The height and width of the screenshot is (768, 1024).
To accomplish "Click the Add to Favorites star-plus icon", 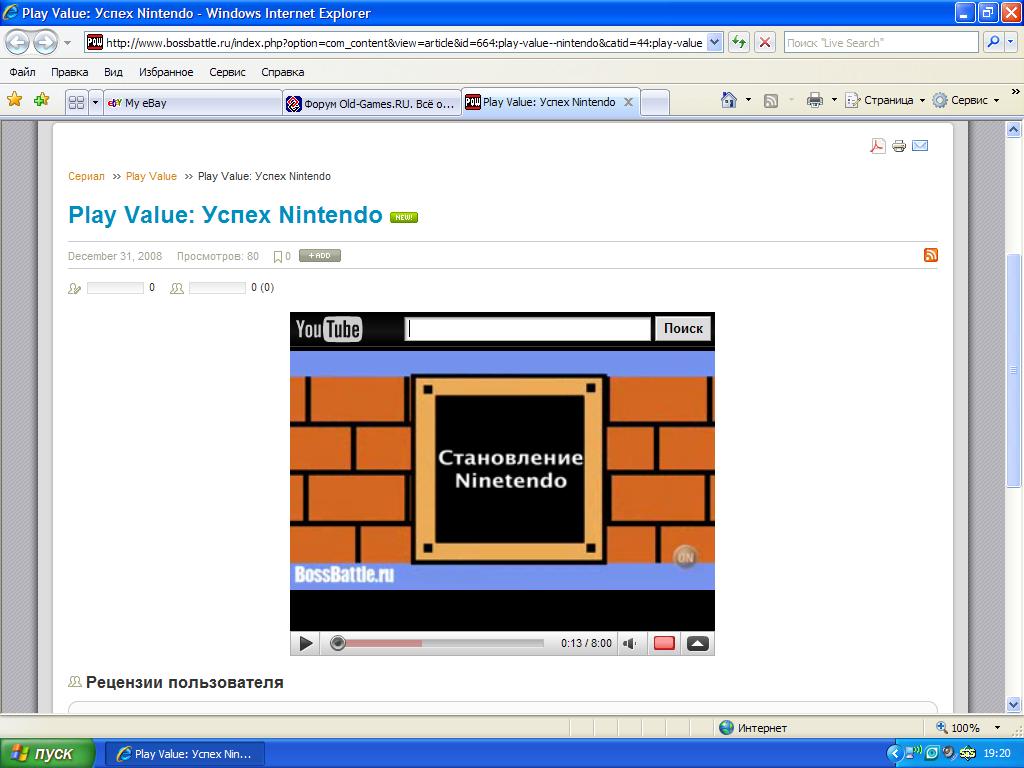I will pos(41,100).
